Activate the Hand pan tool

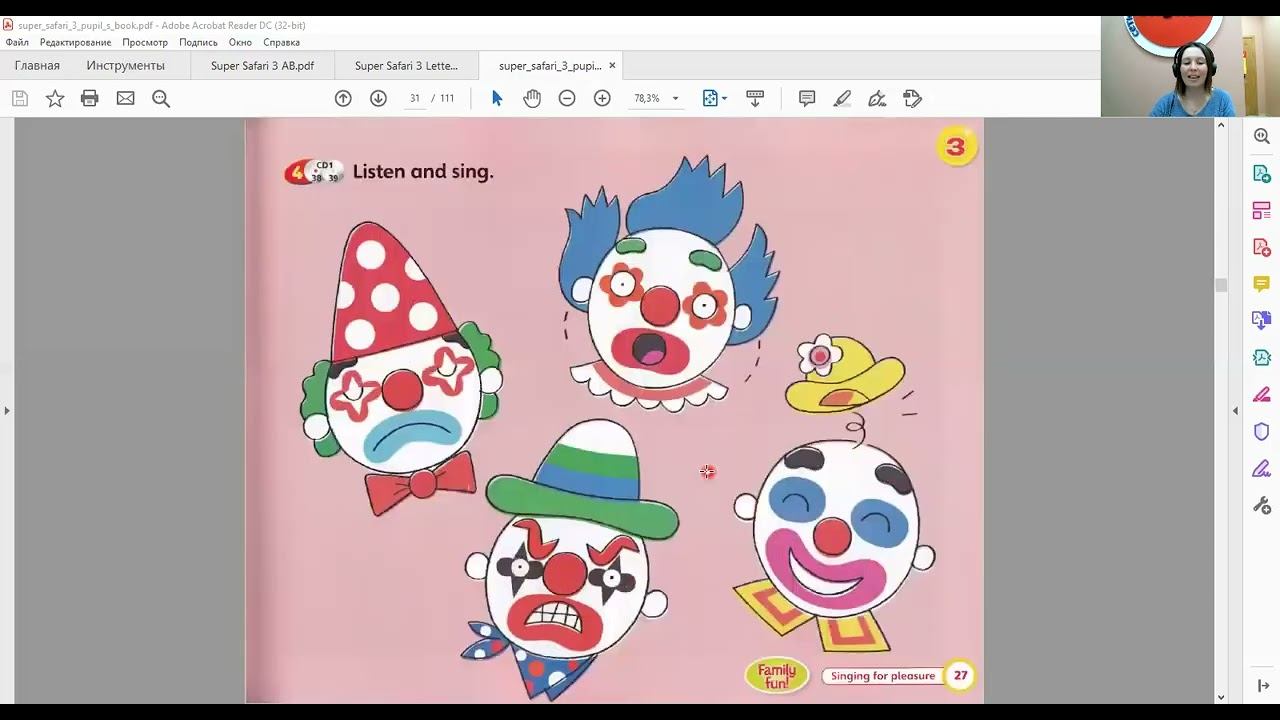[532, 98]
